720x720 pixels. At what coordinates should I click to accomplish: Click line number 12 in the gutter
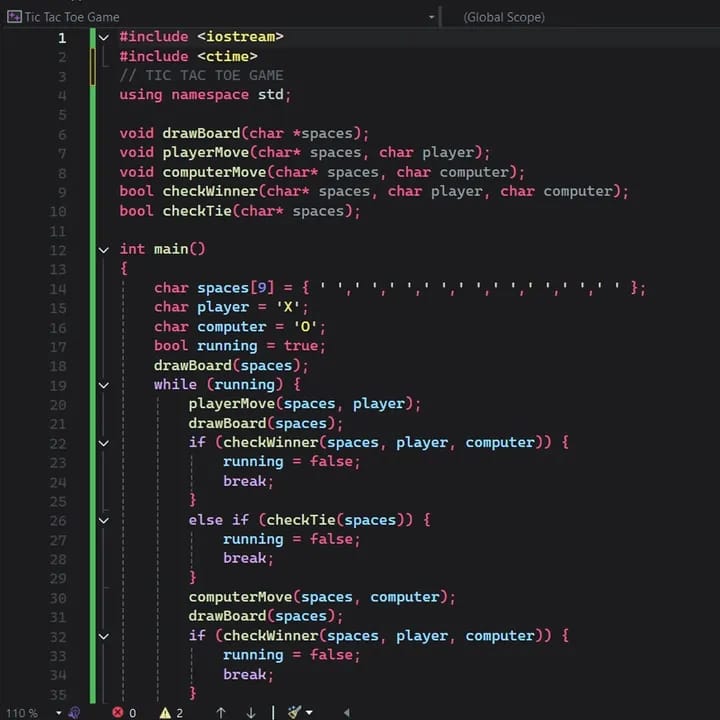(x=58, y=251)
